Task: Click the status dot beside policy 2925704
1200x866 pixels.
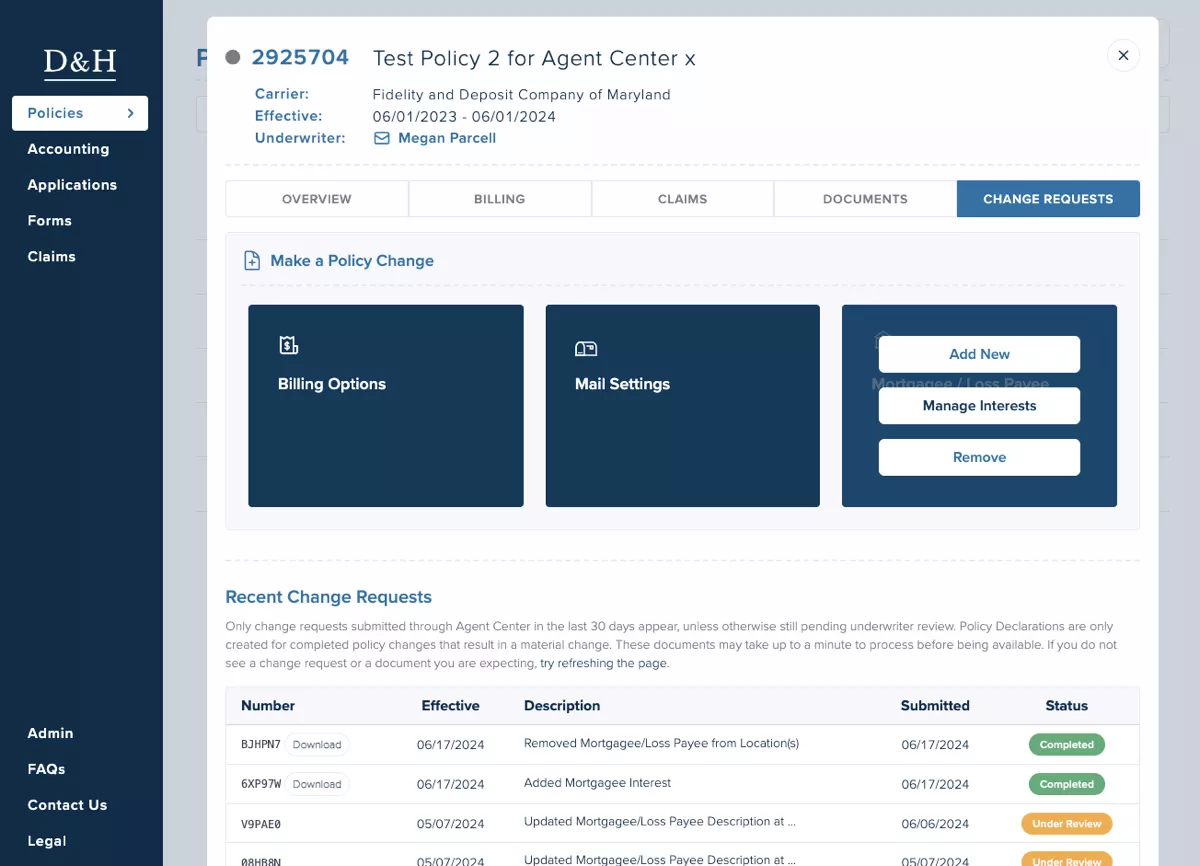Action: click(x=233, y=57)
